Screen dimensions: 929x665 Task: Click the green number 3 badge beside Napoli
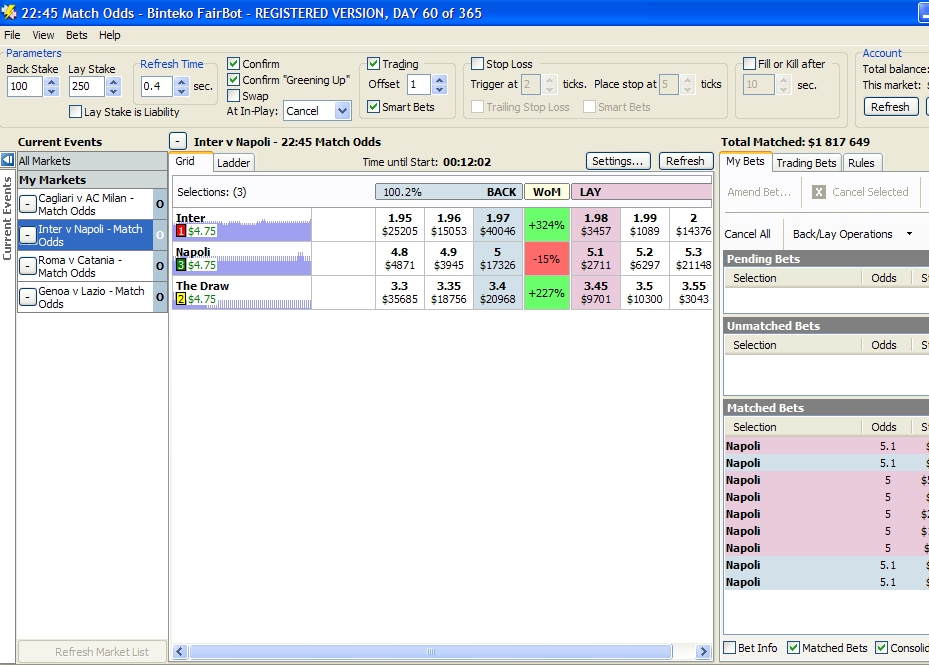[x=181, y=265]
